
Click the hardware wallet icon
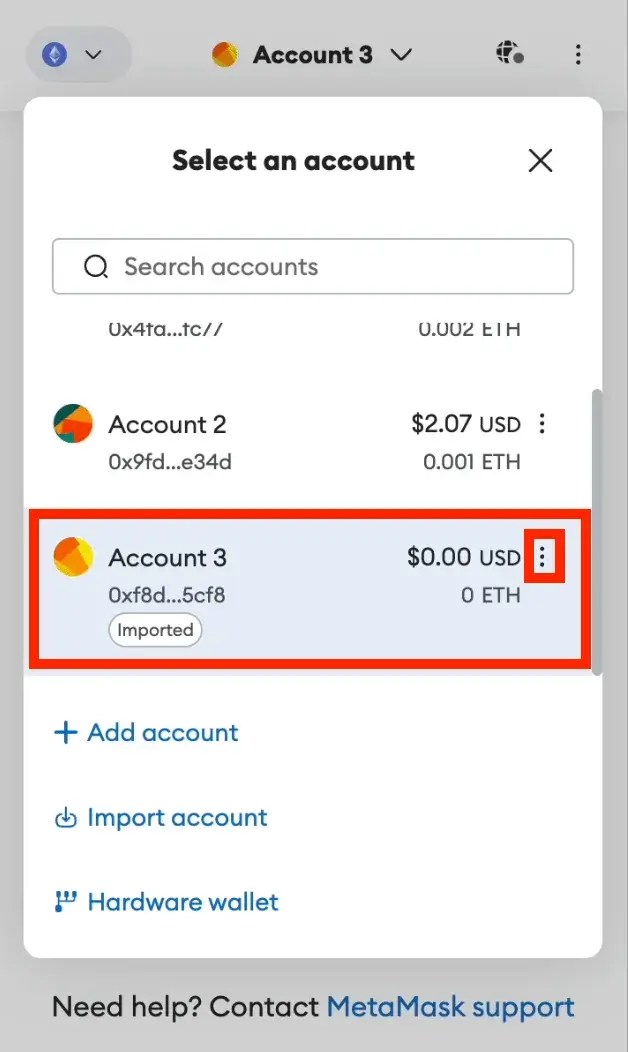tap(64, 901)
